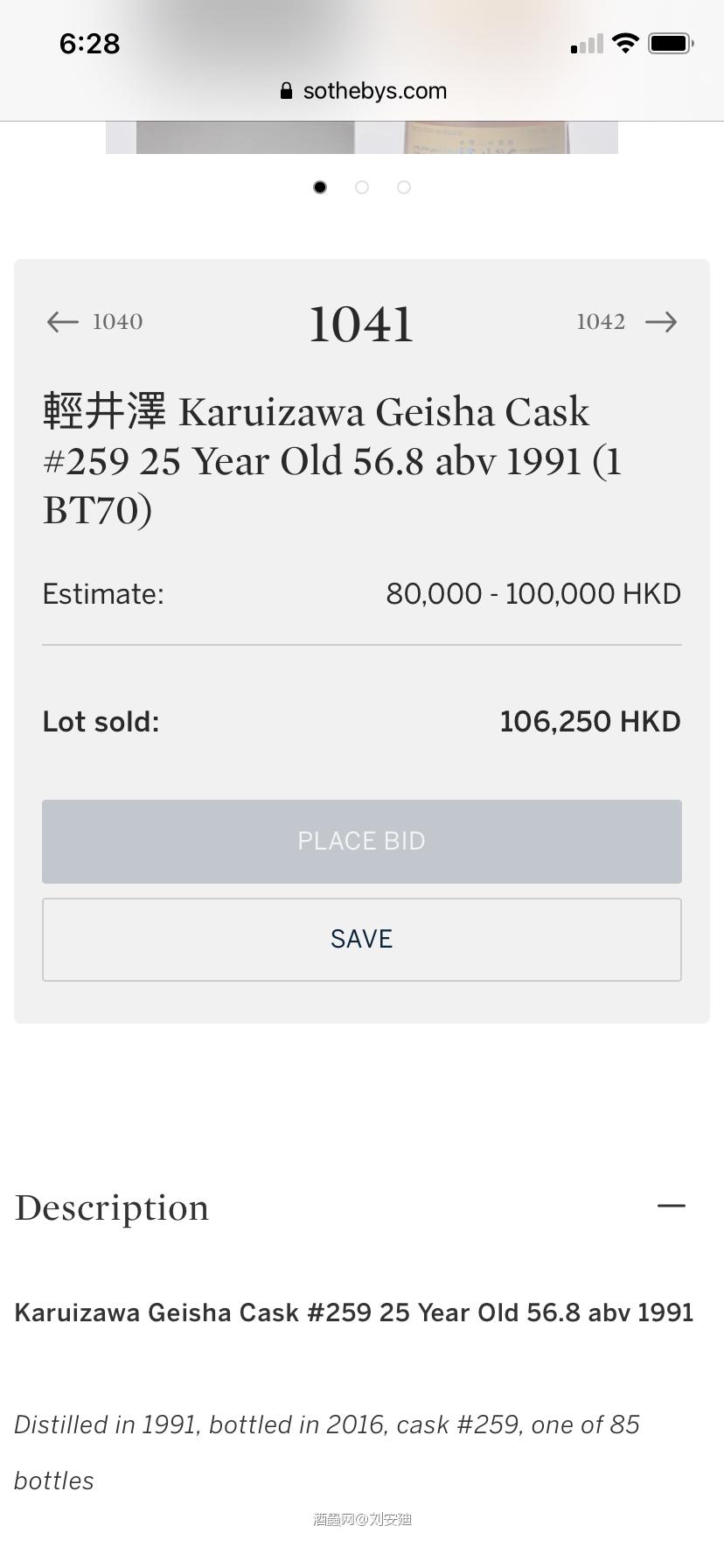Image resolution: width=724 pixels, height=1568 pixels.
Task: Go to next lot 1042
Action: (x=601, y=322)
